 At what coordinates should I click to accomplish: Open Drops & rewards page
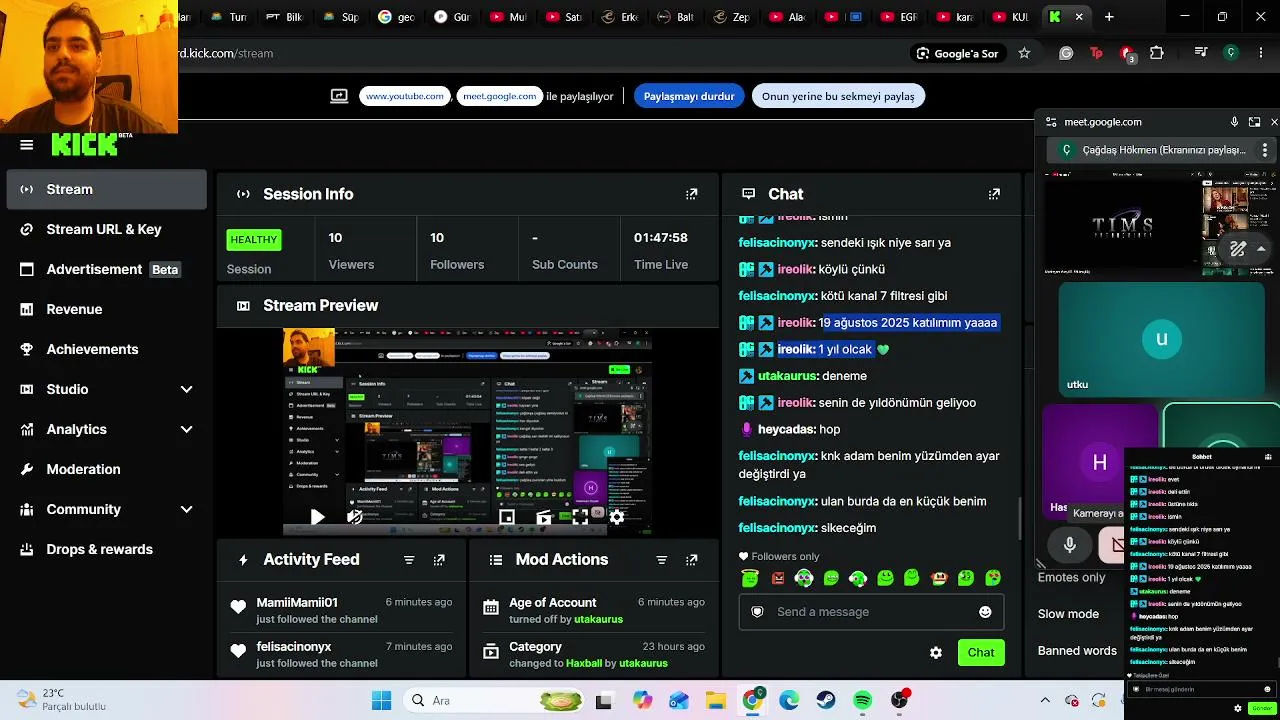point(107,549)
